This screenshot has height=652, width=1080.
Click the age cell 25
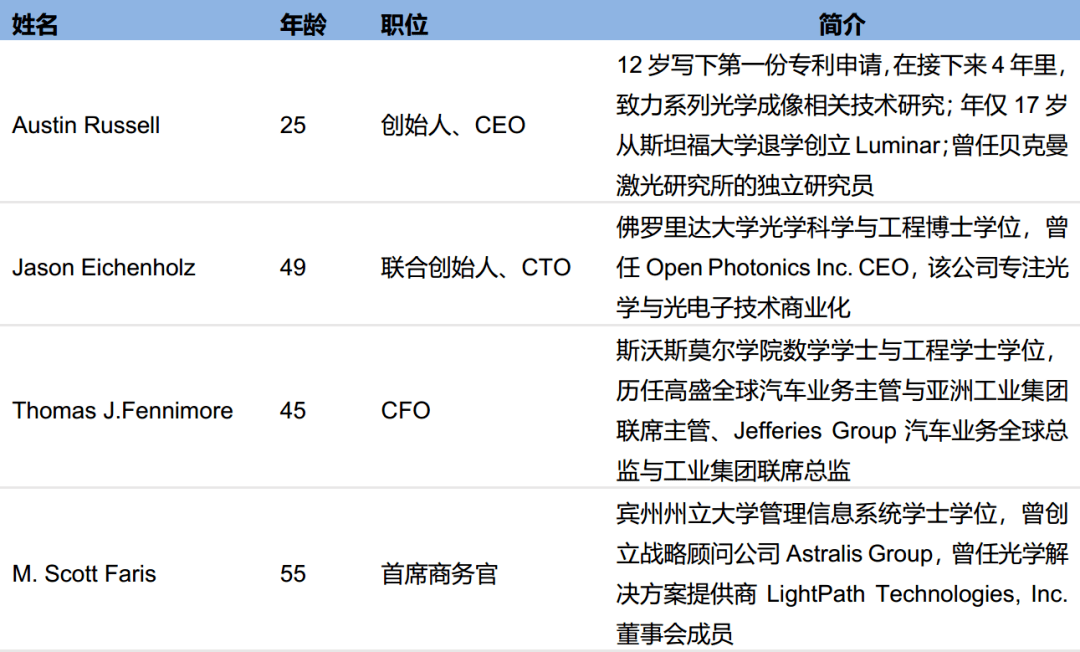tap(293, 125)
